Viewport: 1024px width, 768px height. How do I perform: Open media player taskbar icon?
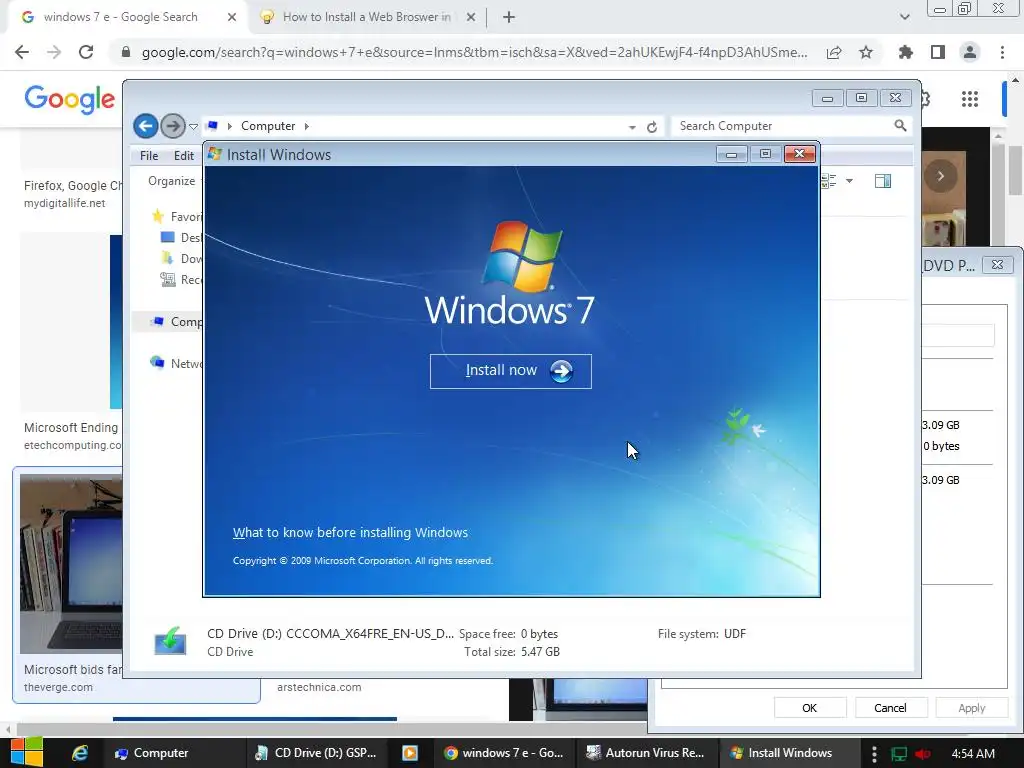point(410,753)
